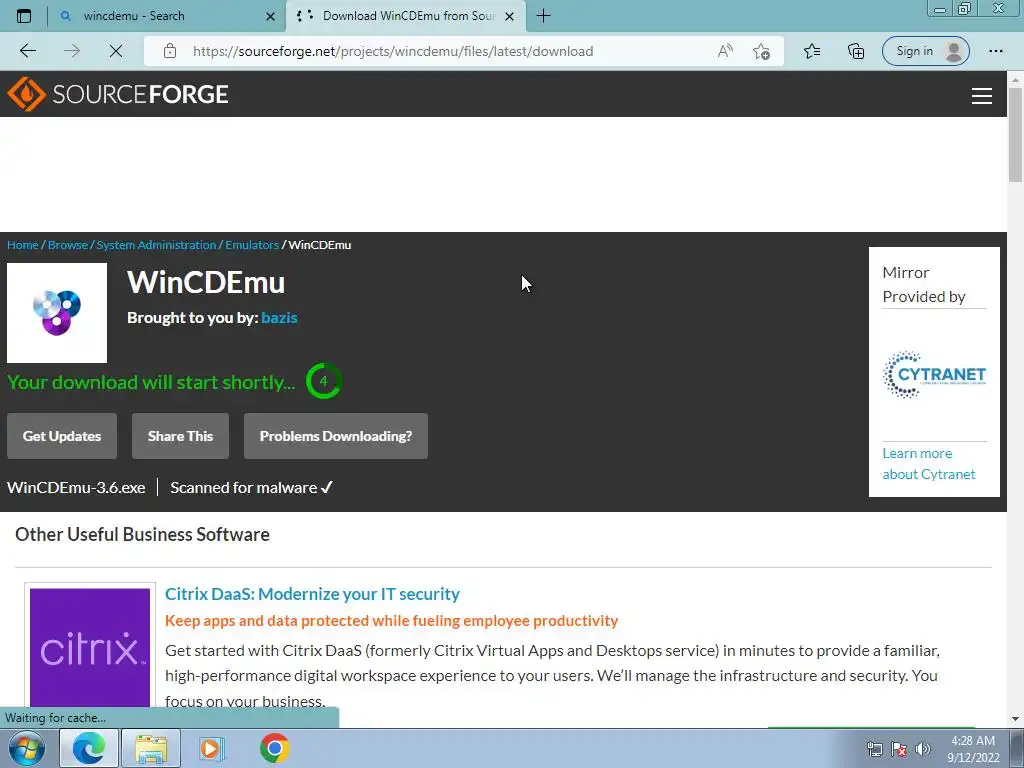This screenshot has width=1024, height=768.
Task: Open the Windows Start menu
Action: [27, 748]
